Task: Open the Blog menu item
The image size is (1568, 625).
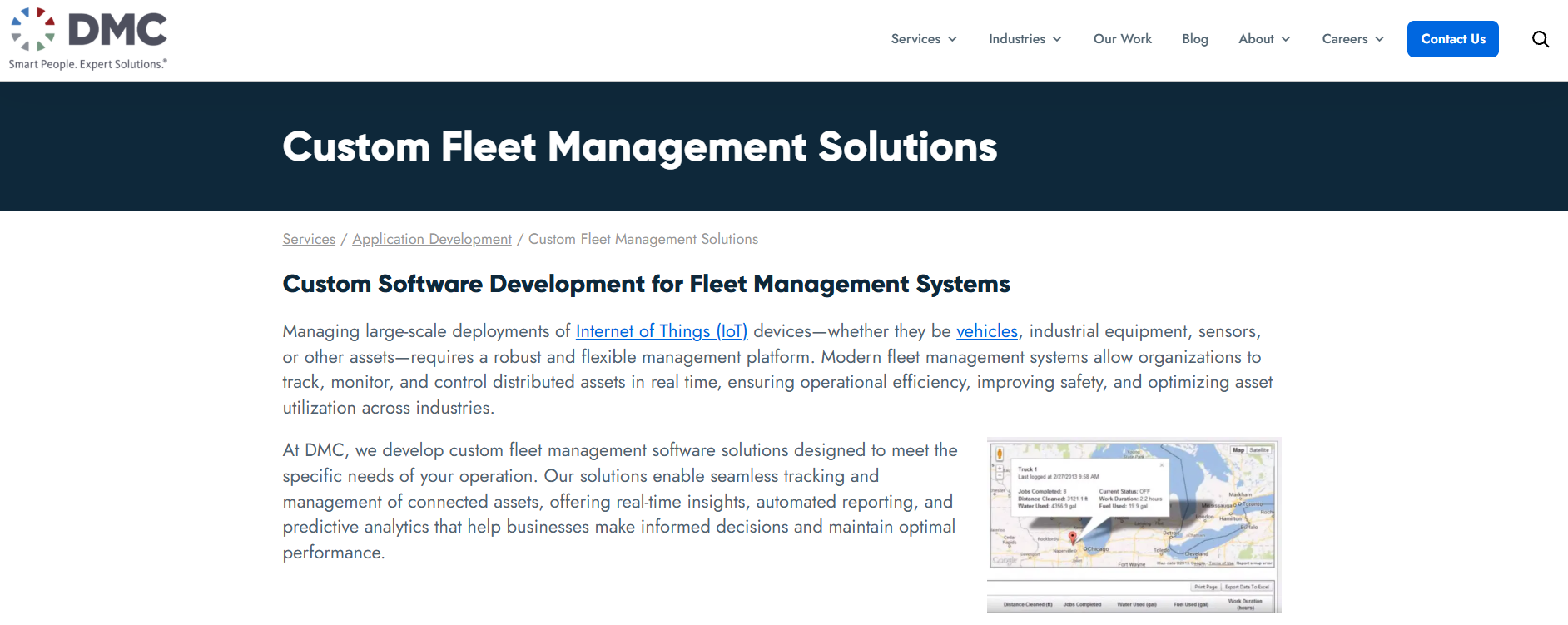Action: pyautogui.click(x=1195, y=39)
